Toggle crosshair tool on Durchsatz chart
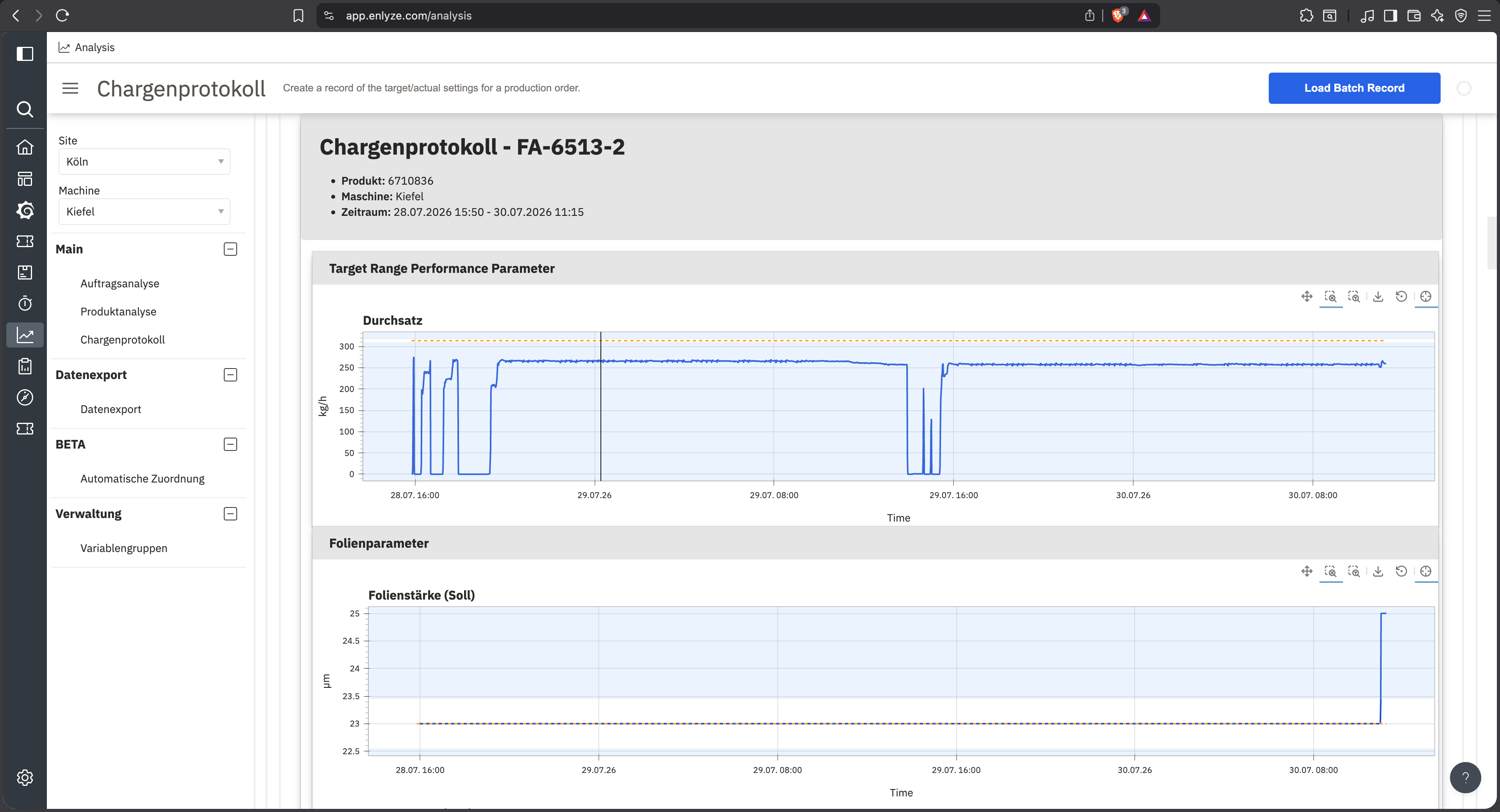1500x812 pixels. click(x=1425, y=296)
